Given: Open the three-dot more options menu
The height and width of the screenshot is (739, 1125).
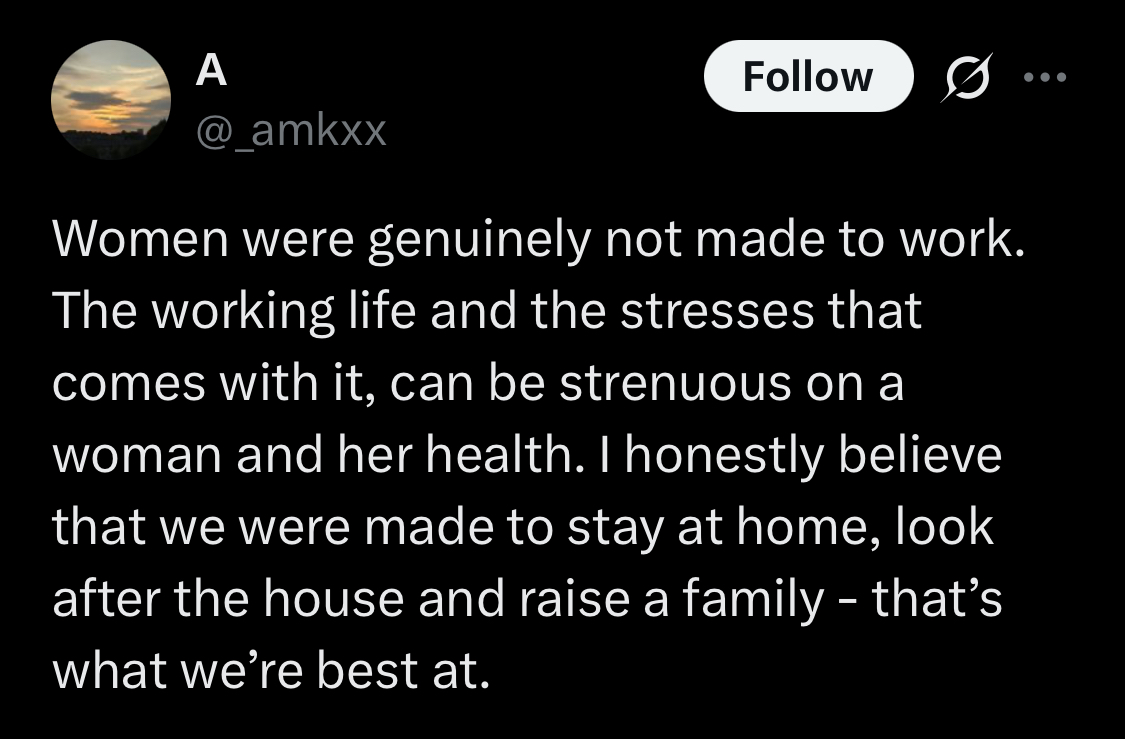Looking at the screenshot, I should click(x=1045, y=76).
